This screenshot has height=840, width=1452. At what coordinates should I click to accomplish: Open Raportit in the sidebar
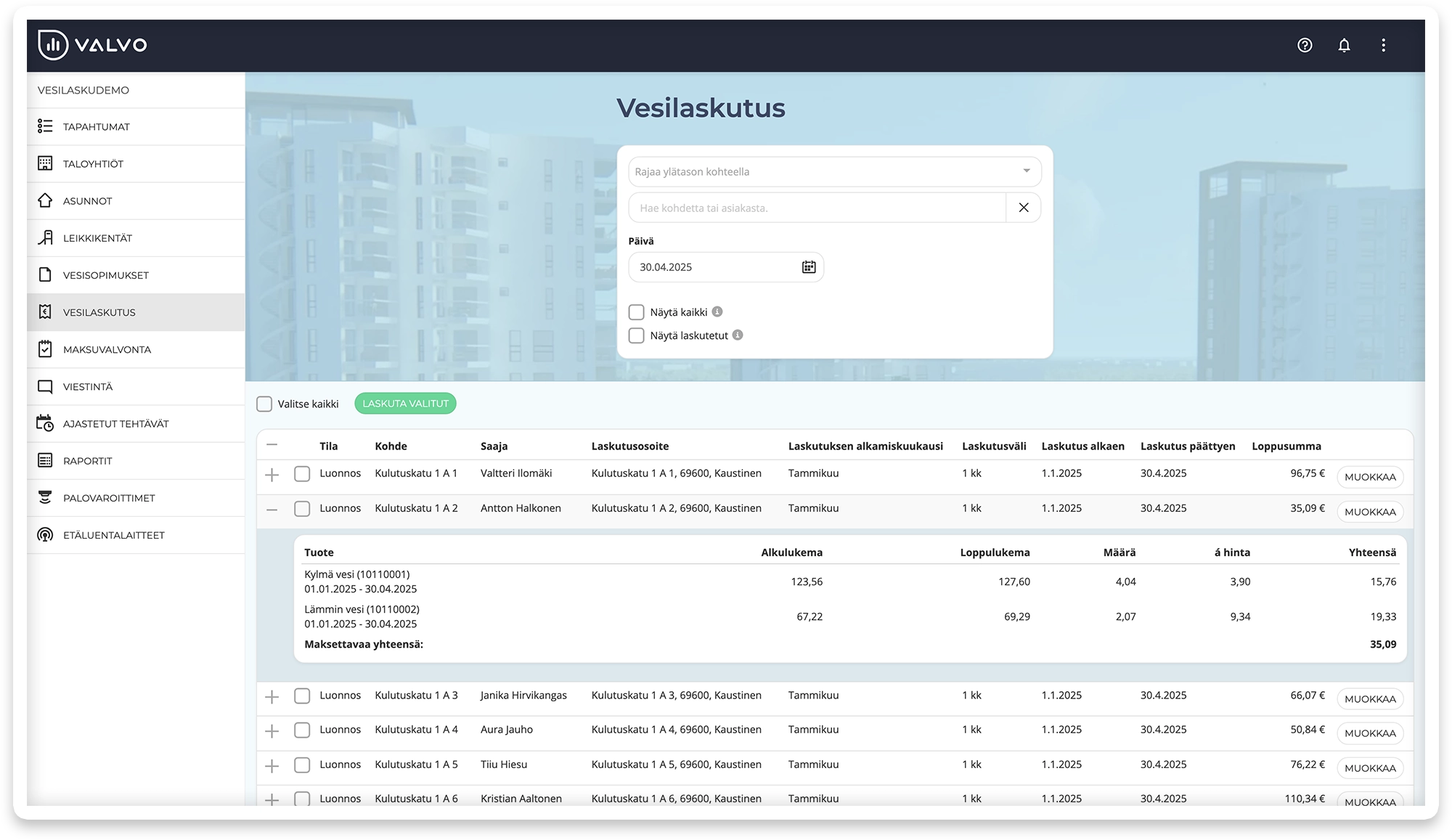136,460
